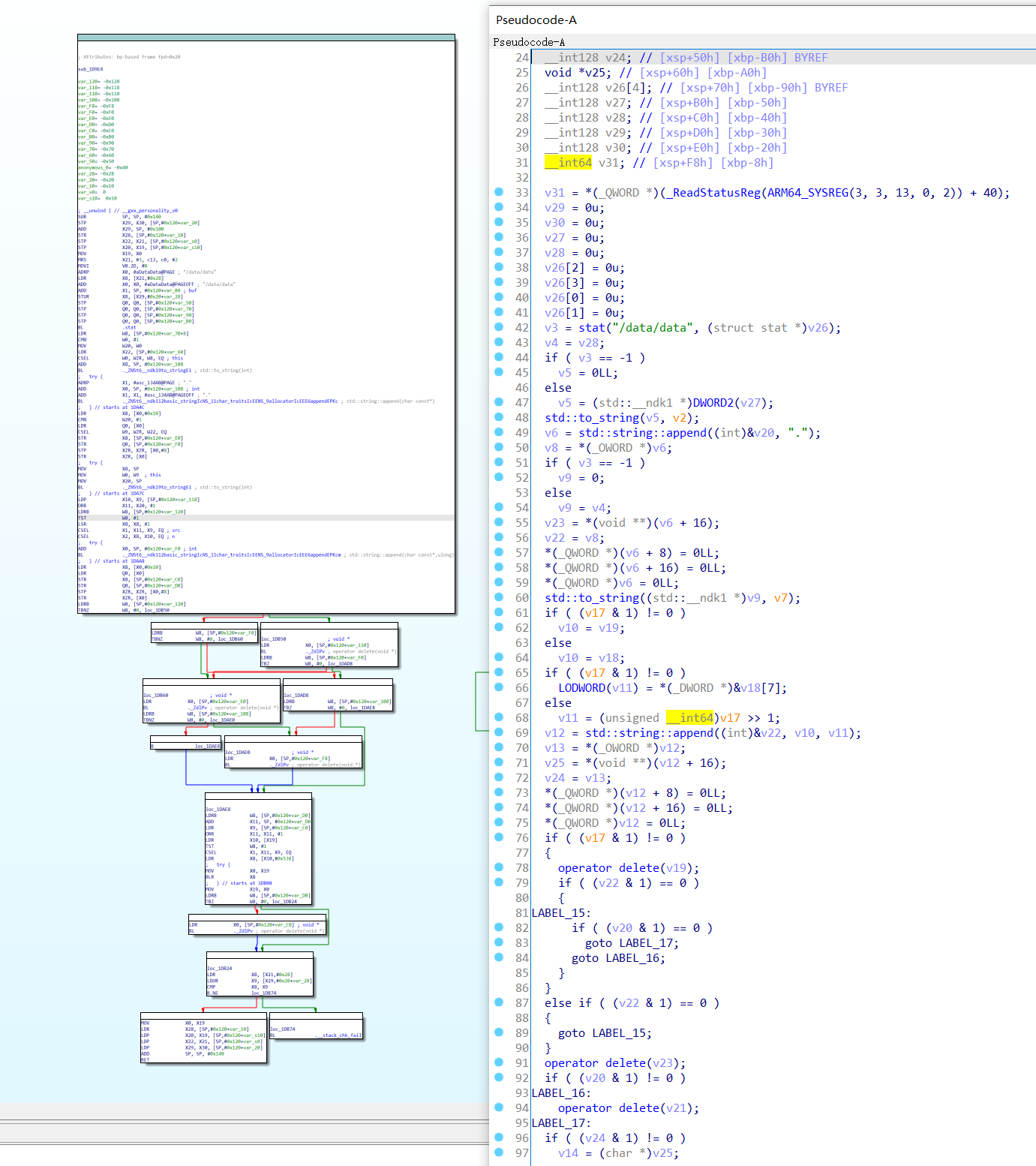The image size is (1036, 1166).
Task: Click std::to_string call on line 48
Action: [593, 417]
